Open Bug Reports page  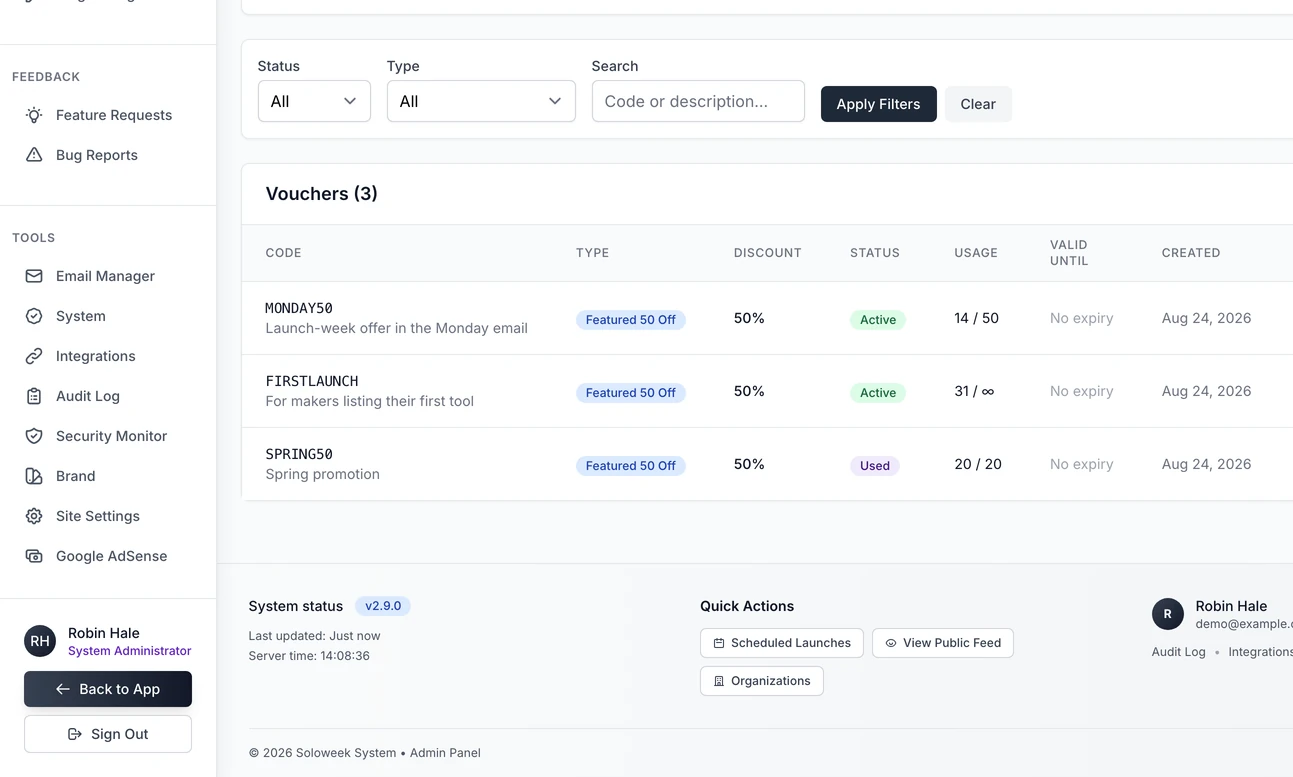tap(108, 155)
